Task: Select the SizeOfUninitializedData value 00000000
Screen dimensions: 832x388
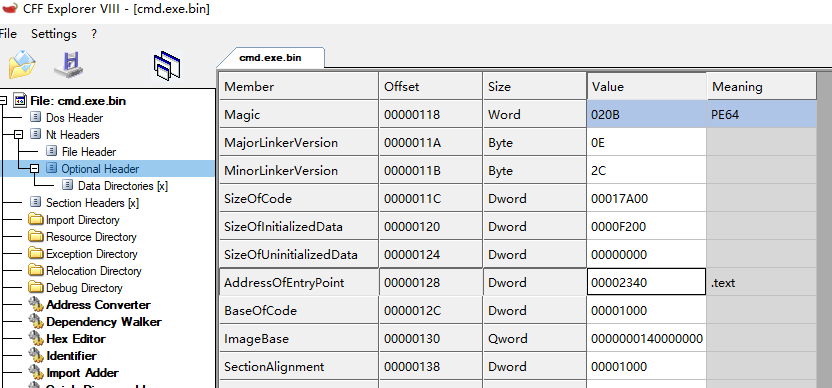Action: tap(646, 254)
